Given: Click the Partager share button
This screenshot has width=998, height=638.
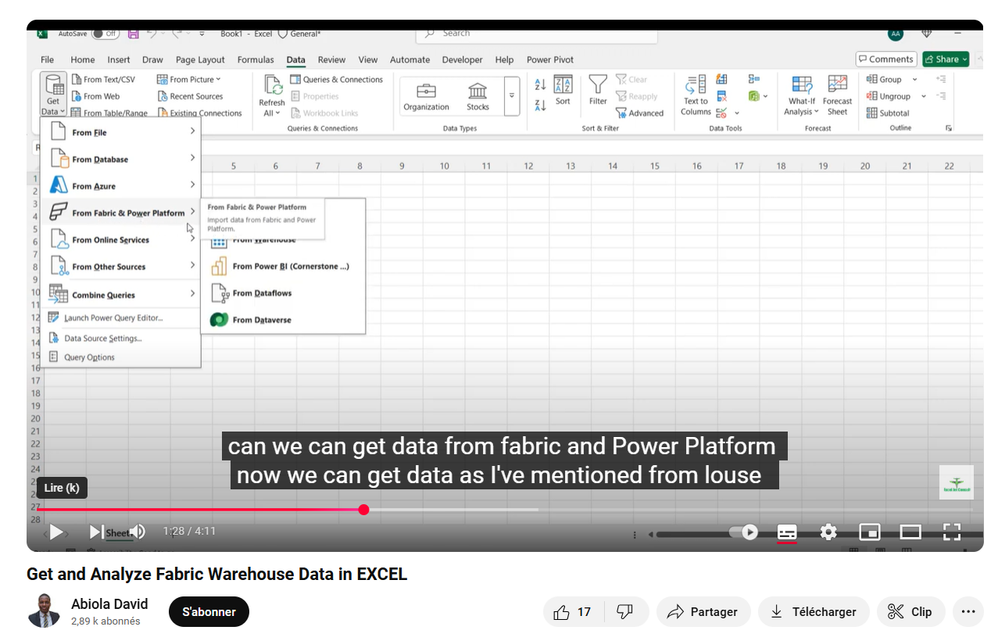Looking at the screenshot, I should point(703,612).
